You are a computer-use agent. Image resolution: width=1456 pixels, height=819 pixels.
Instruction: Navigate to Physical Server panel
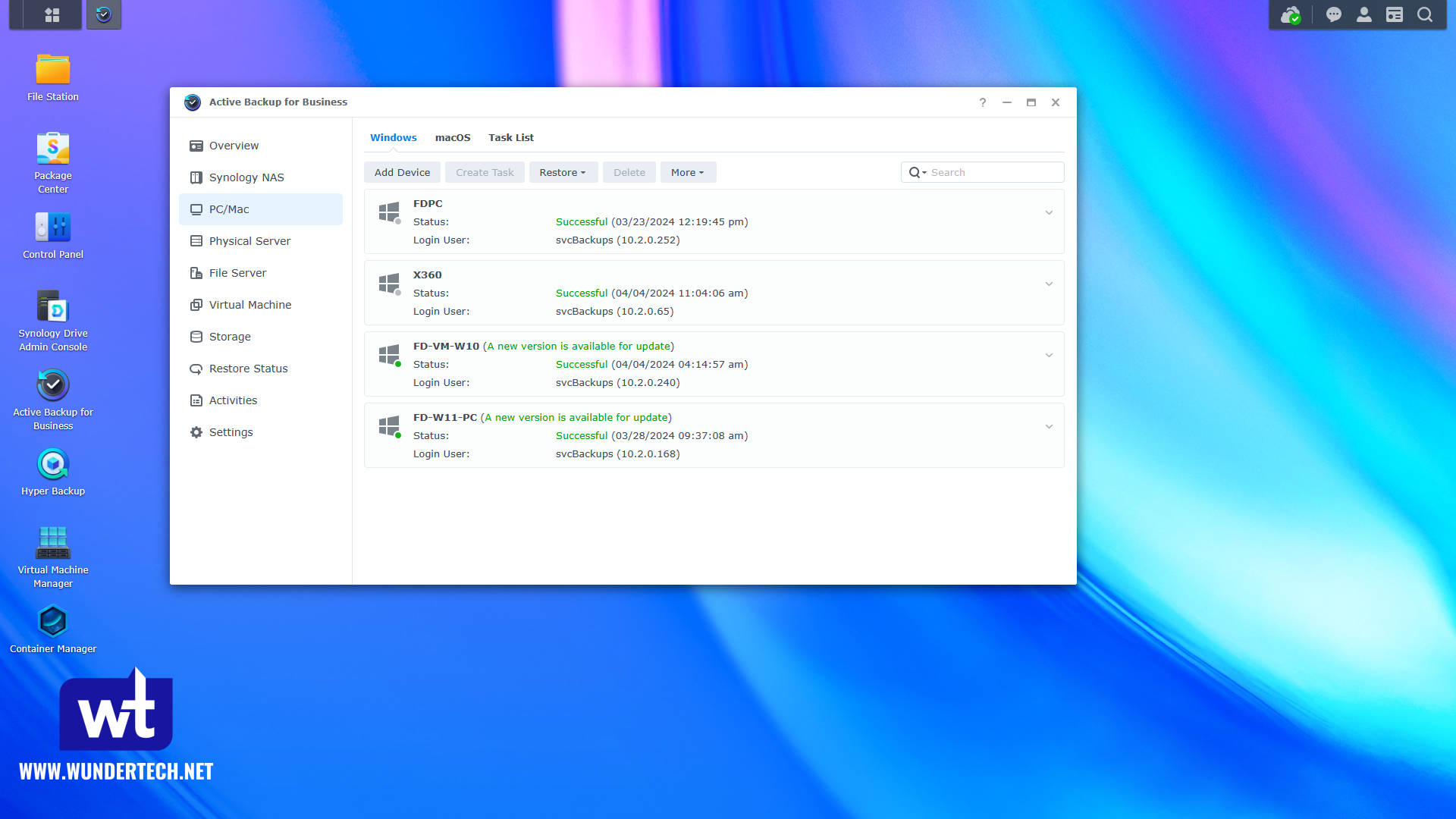pyautogui.click(x=249, y=241)
